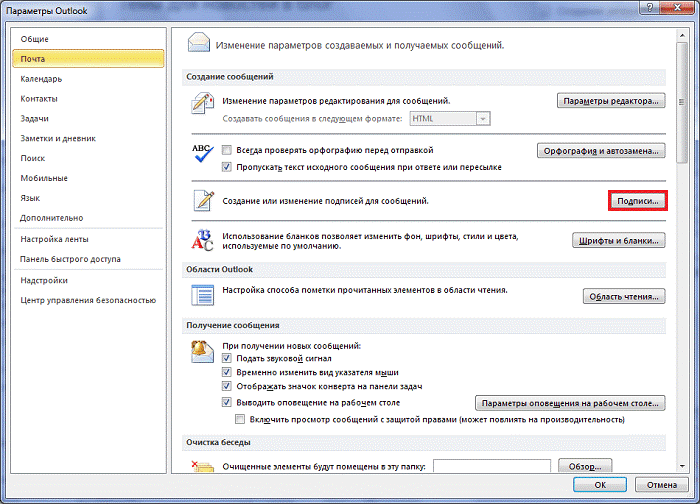Open the Надстройки category
This screenshot has width=700, height=504.
[88, 280]
